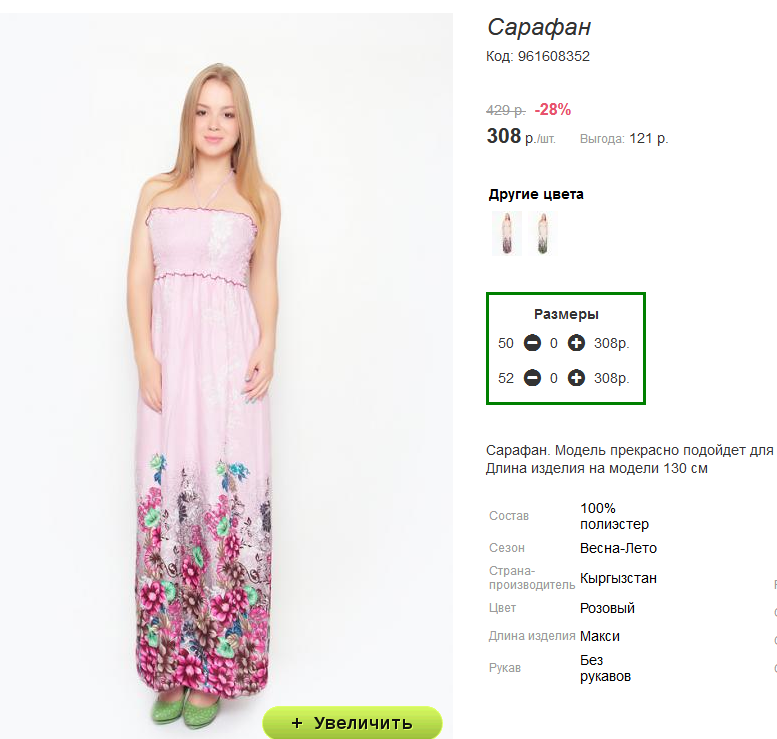The width and height of the screenshot is (777, 739).
Task: Select the first thumbnail under Другие цвета
Action: coord(506,233)
